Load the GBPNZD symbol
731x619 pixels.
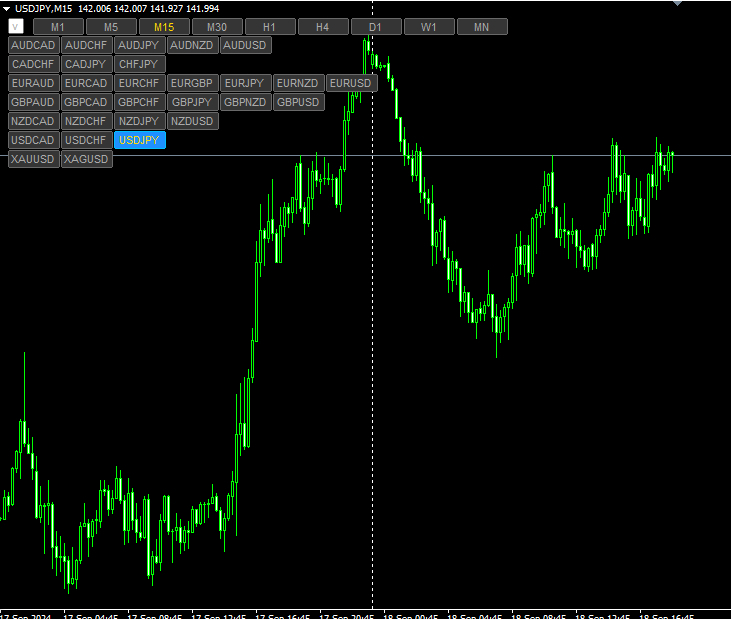pyautogui.click(x=245, y=102)
